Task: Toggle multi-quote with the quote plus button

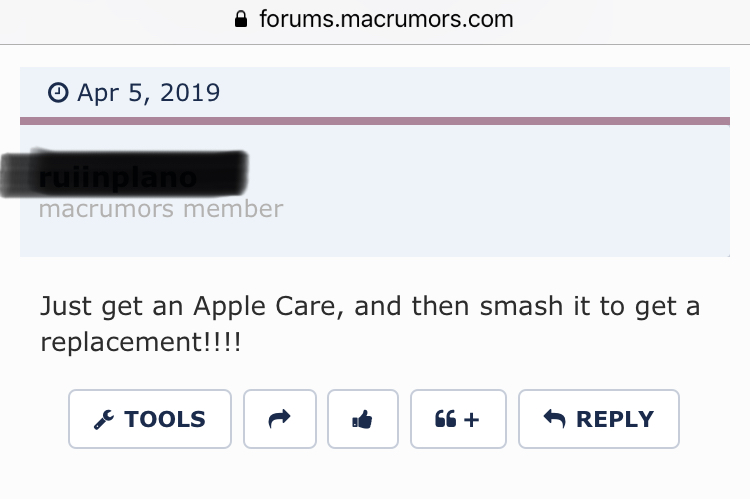Action: coord(458,419)
